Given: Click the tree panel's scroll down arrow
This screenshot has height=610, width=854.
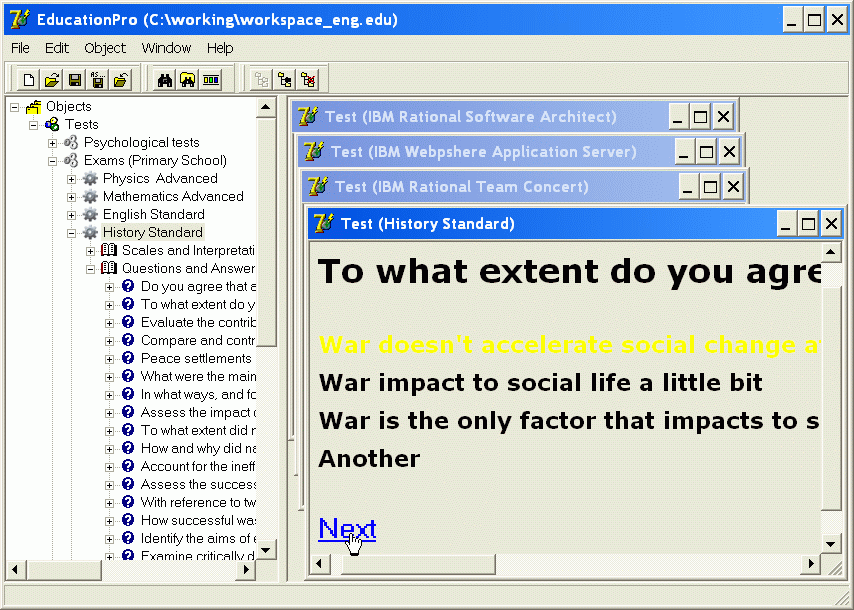Looking at the screenshot, I should 266,550.
